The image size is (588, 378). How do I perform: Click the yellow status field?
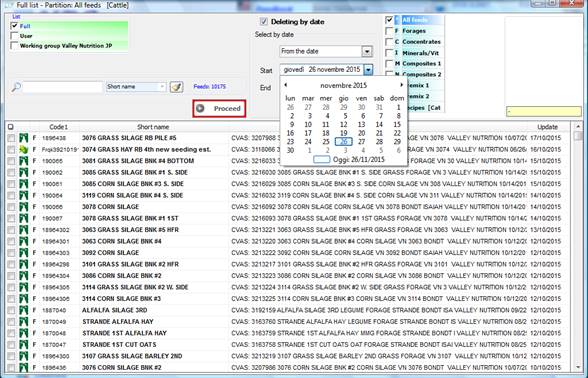coord(543,111)
